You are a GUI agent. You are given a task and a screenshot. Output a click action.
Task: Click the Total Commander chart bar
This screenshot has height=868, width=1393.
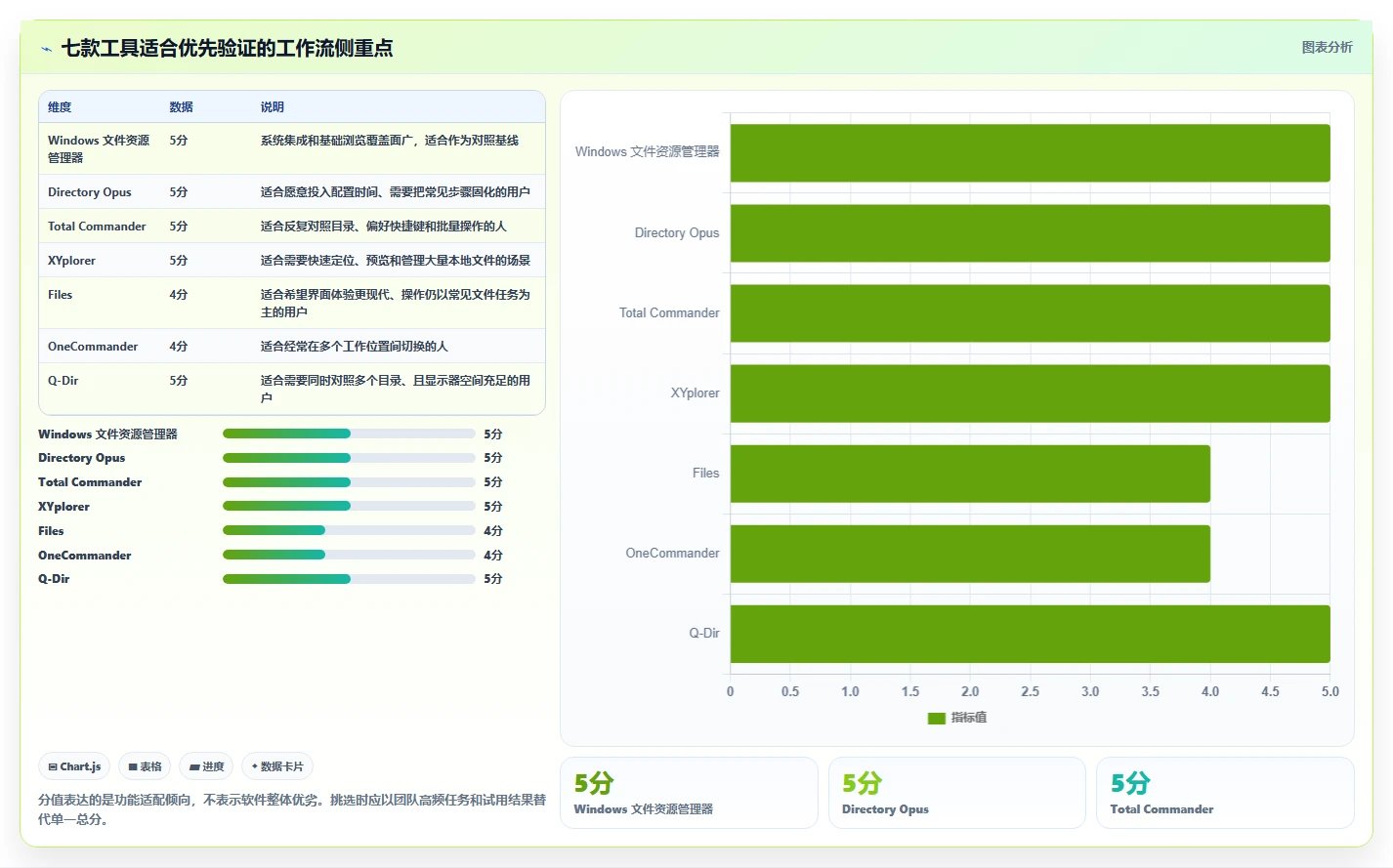coord(1030,313)
